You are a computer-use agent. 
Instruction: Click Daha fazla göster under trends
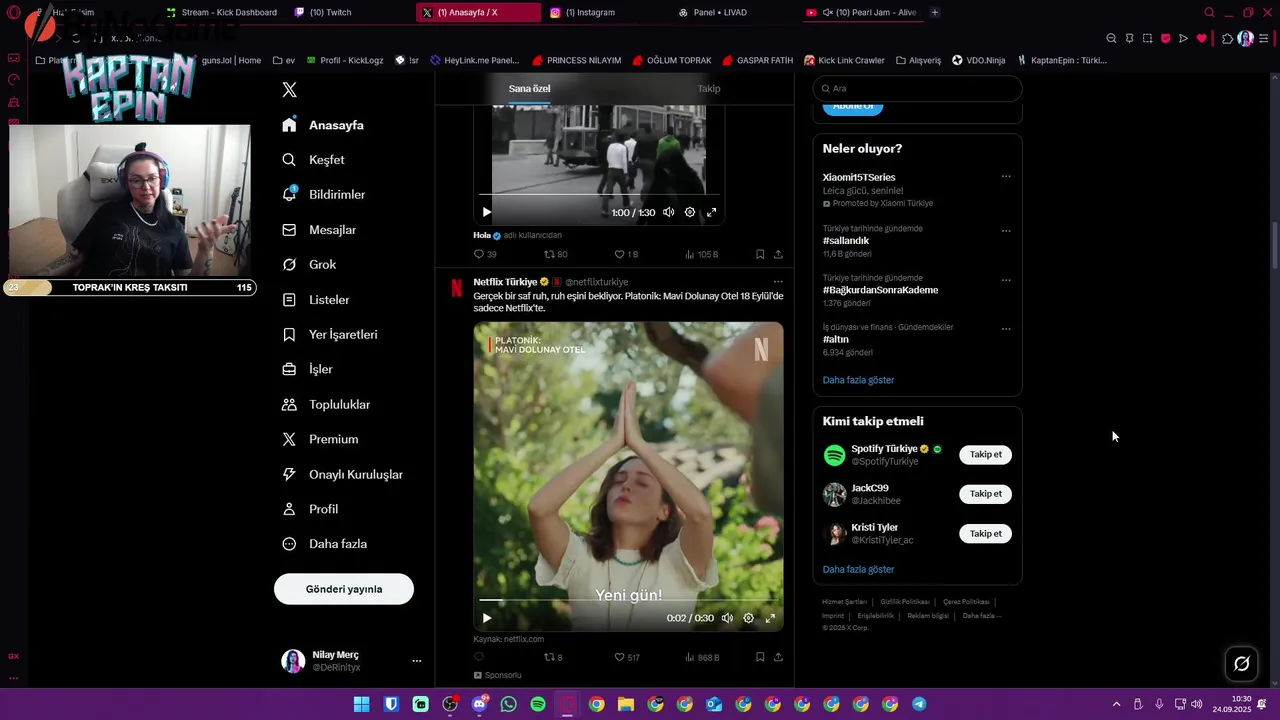click(x=858, y=380)
